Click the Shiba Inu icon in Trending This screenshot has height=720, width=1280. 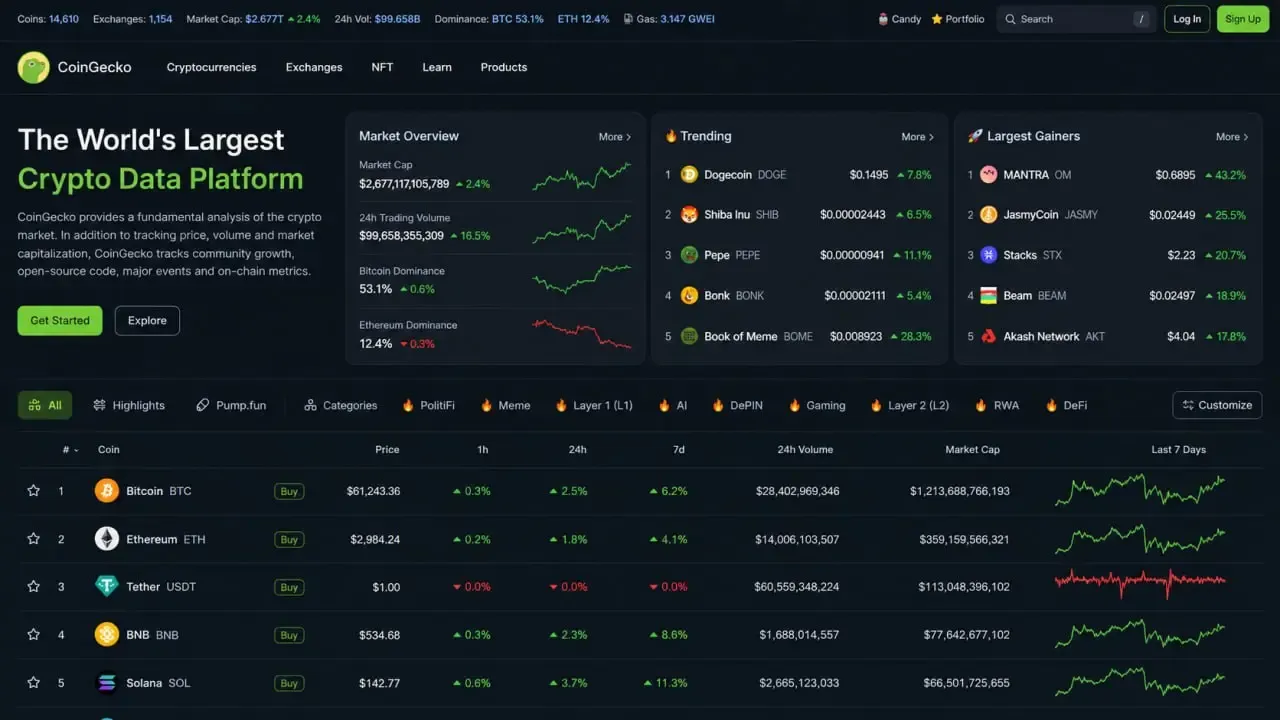pyautogui.click(x=689, y=215)
